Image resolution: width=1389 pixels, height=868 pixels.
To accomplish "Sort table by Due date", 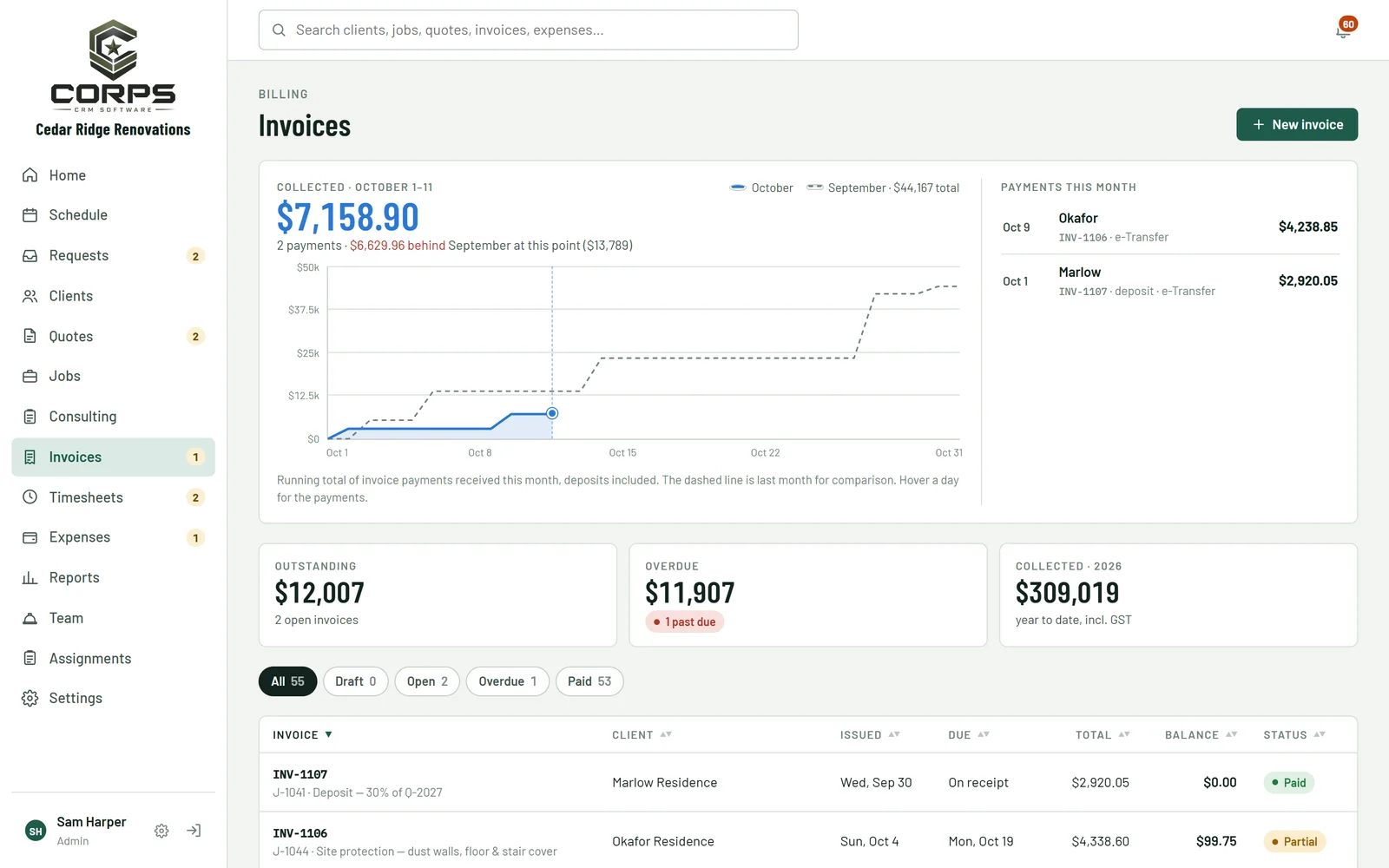I will (969, 735).
